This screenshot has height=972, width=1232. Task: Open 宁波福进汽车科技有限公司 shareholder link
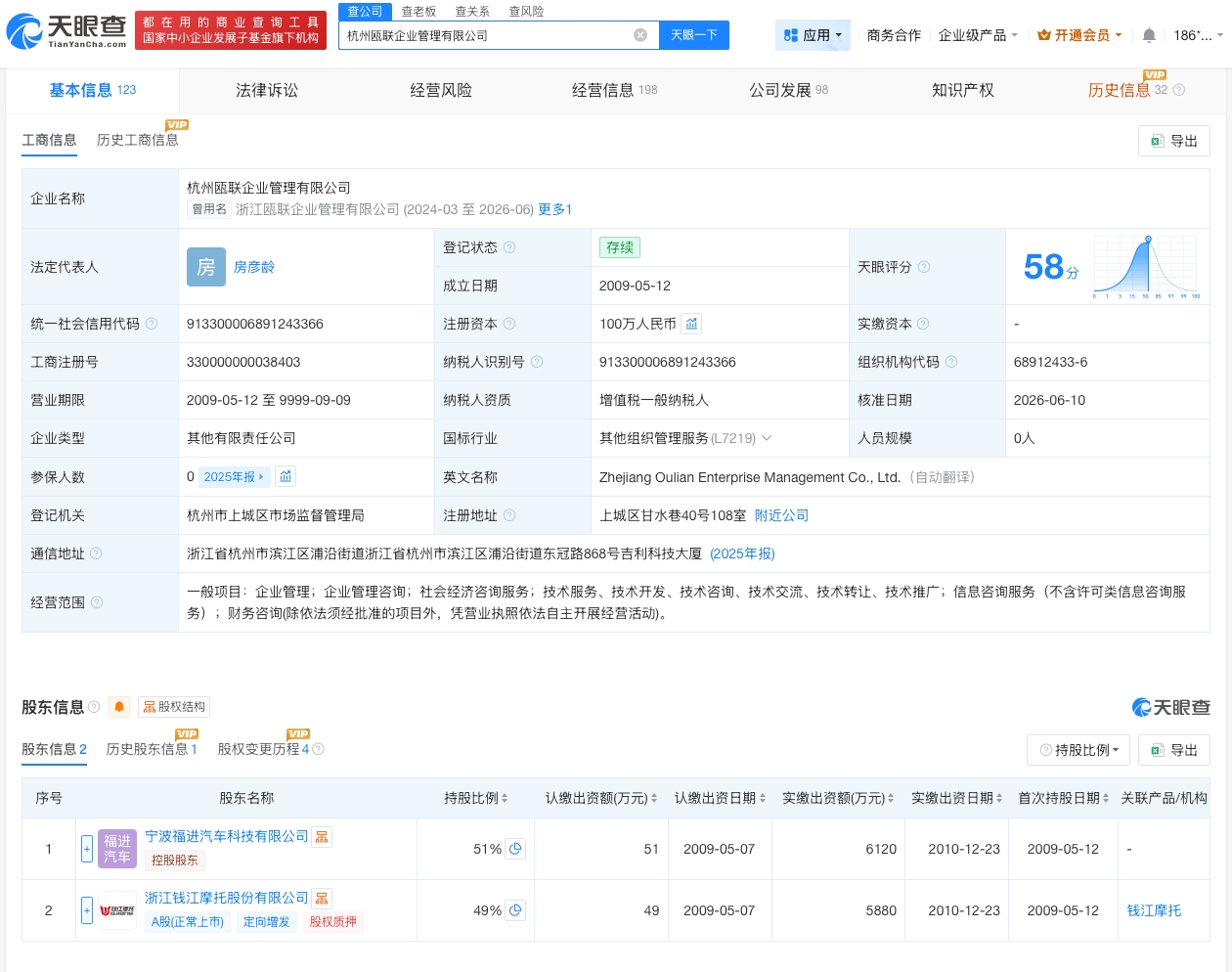pyautogui.click(x=227, y=837)
